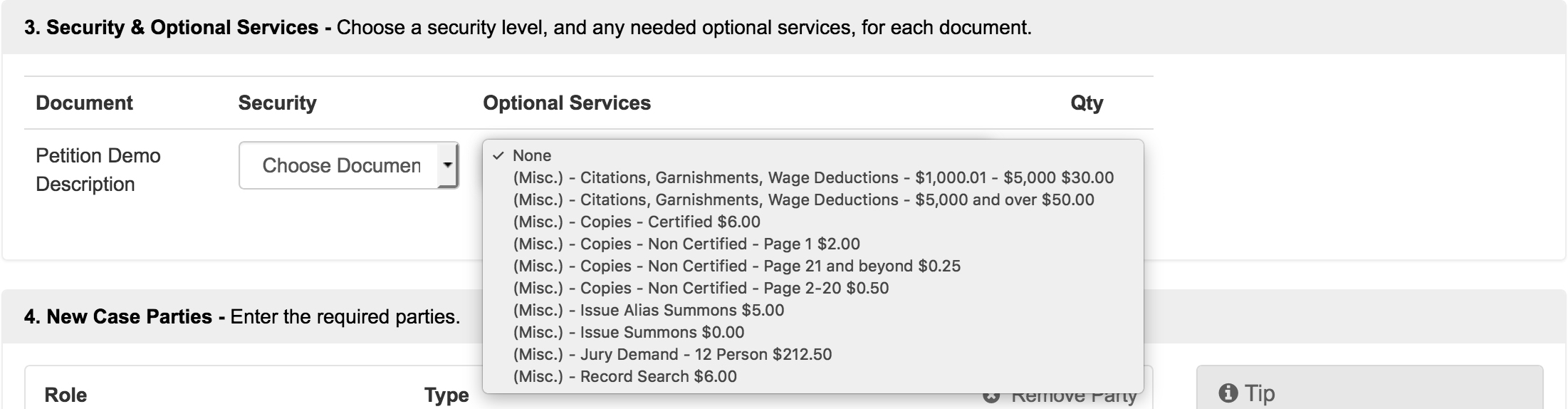This screenshot has height=409, width=1568.
Task: Select Copies - Non Certified Page 1 $2.00
Action: (x=812, y=244)
